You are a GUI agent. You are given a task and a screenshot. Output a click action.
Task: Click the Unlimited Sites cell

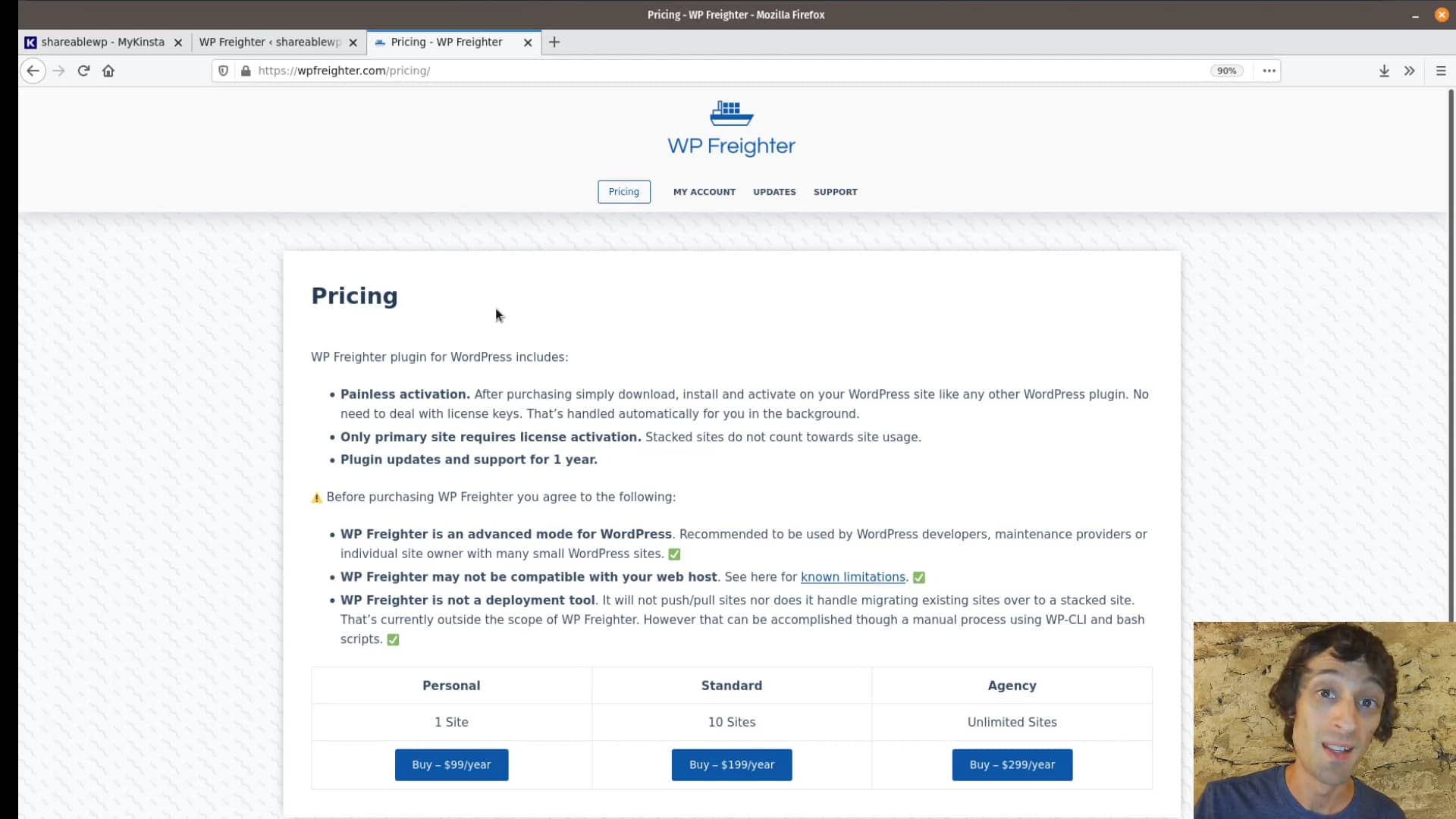[1012, 722]
